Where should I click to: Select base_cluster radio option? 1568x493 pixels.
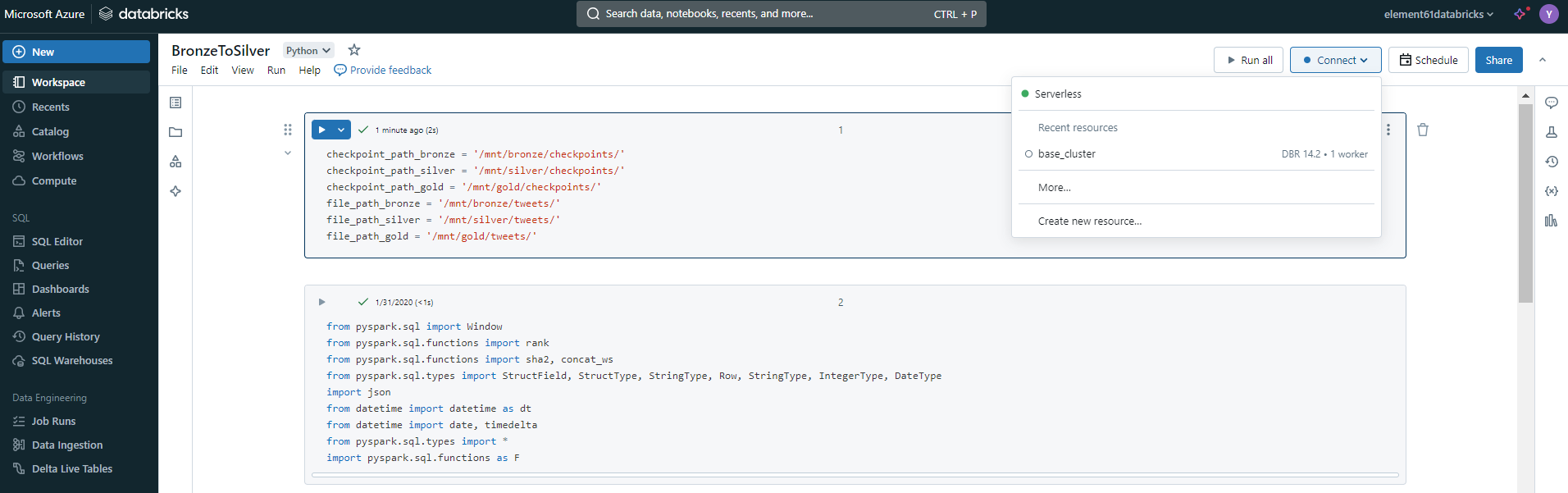point(1028,154)
